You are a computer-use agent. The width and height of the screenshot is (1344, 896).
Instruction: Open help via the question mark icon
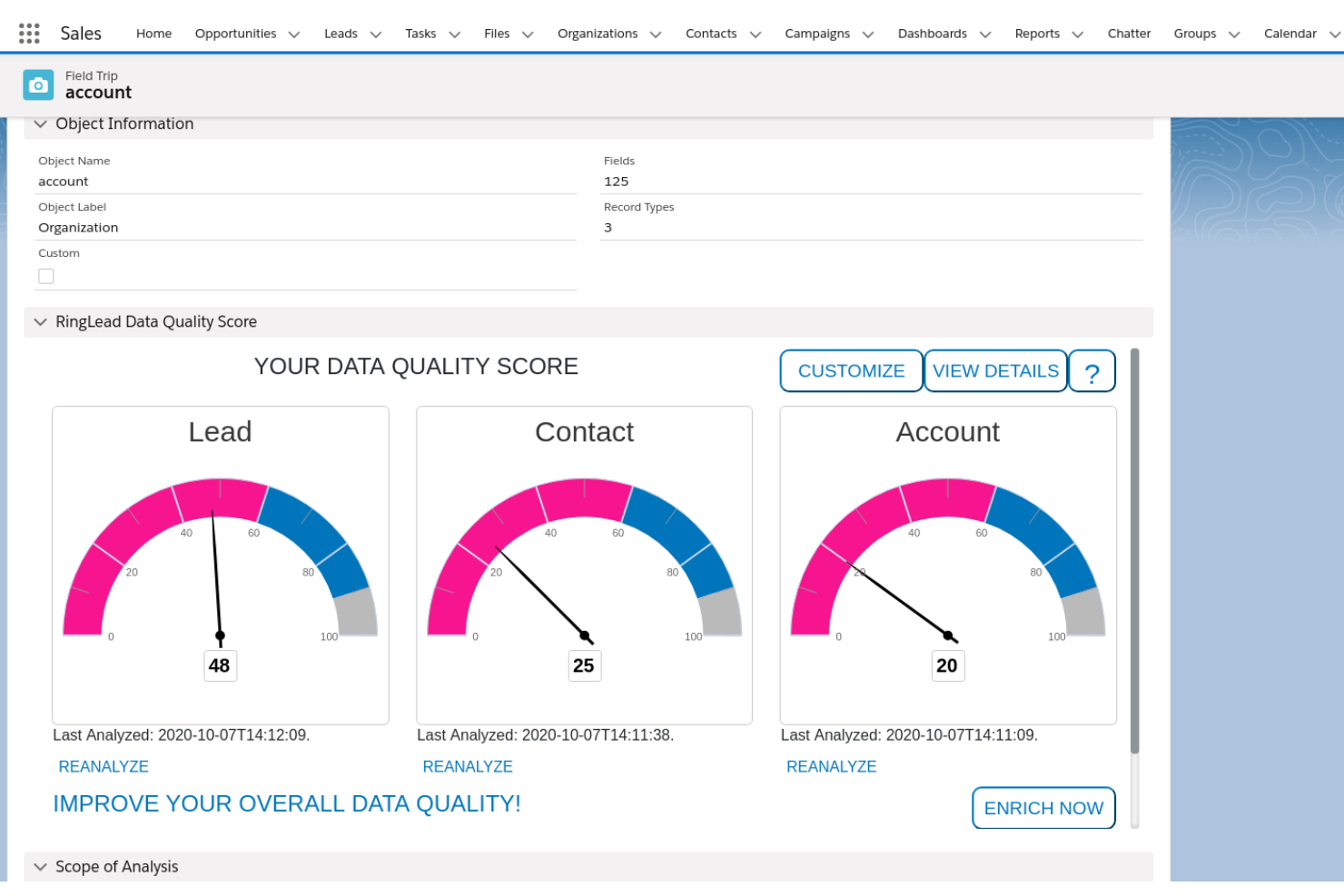1092,370
